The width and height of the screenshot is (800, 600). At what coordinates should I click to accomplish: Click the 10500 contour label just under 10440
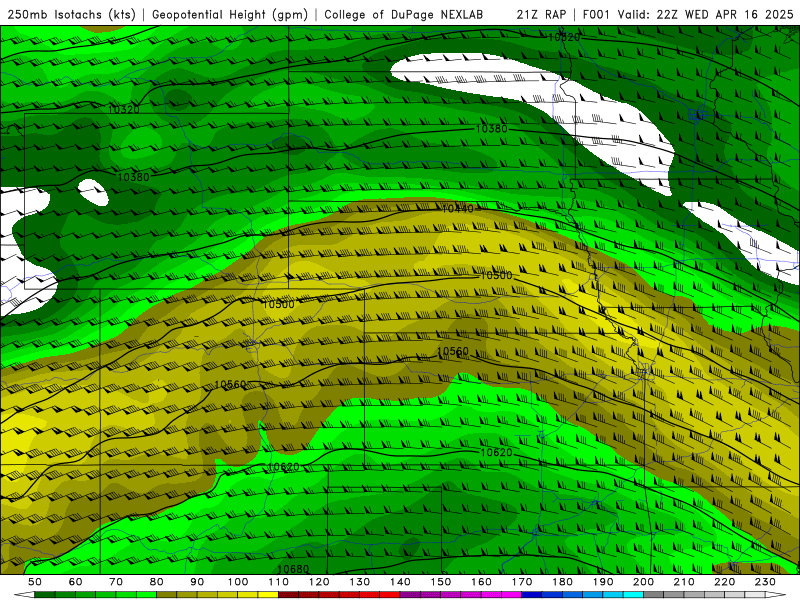pyautogui.click(x=496, y=275)
